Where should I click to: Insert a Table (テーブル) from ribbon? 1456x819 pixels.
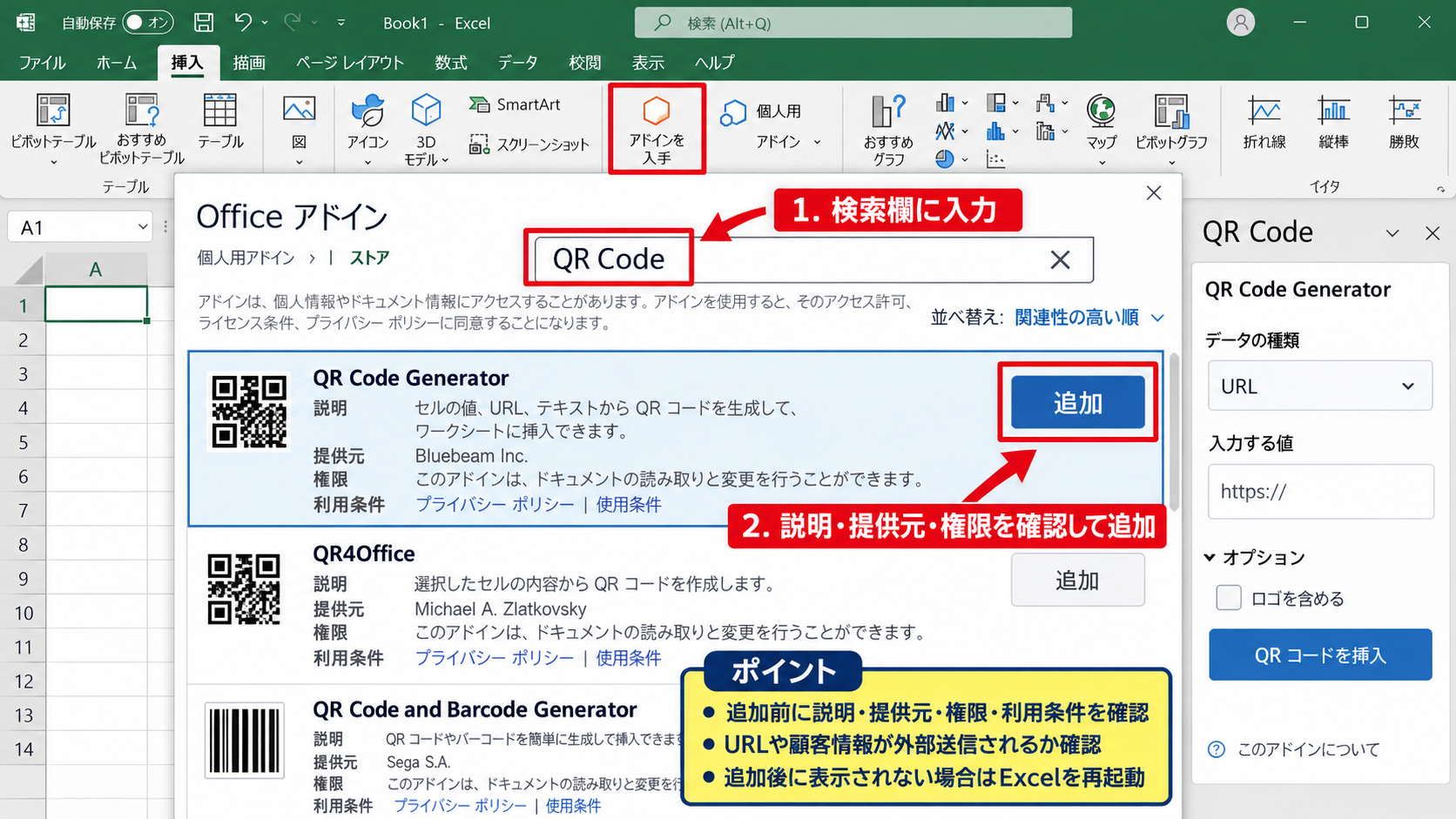click(219, 121)
